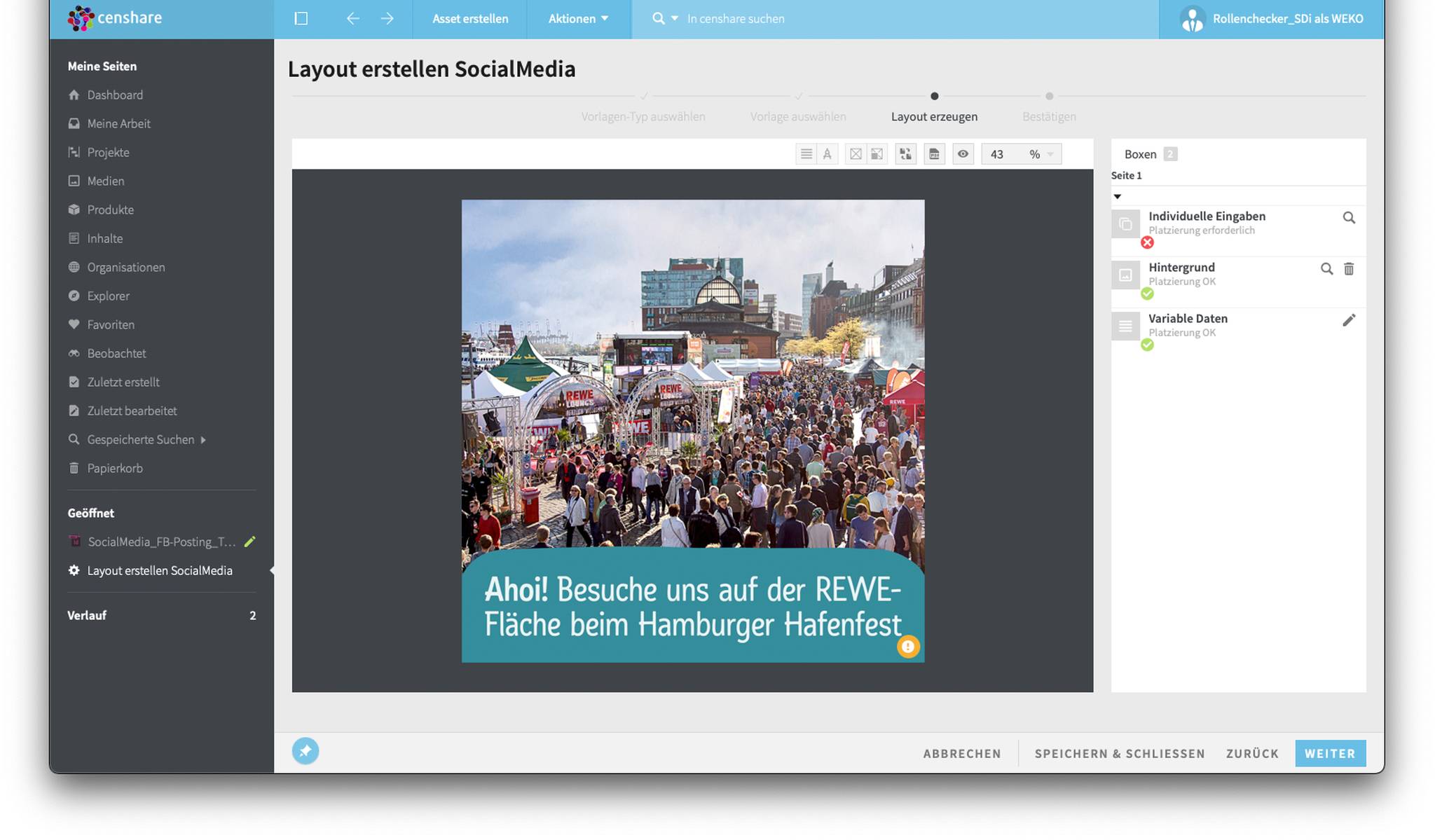Select the Individuelle Eingaben box row
This screenshot has width=1435, height=840.
click(1238, 230)
